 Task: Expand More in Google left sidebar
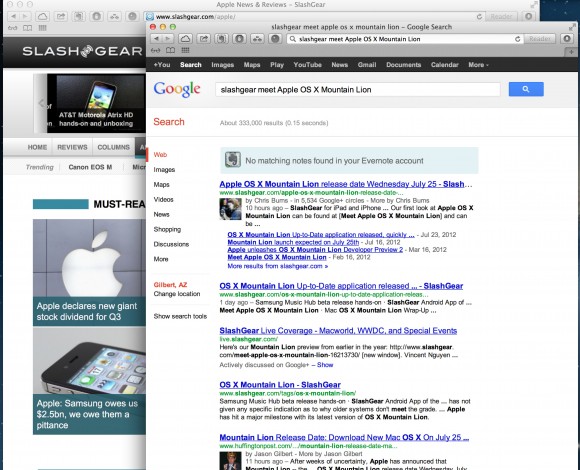161,259
